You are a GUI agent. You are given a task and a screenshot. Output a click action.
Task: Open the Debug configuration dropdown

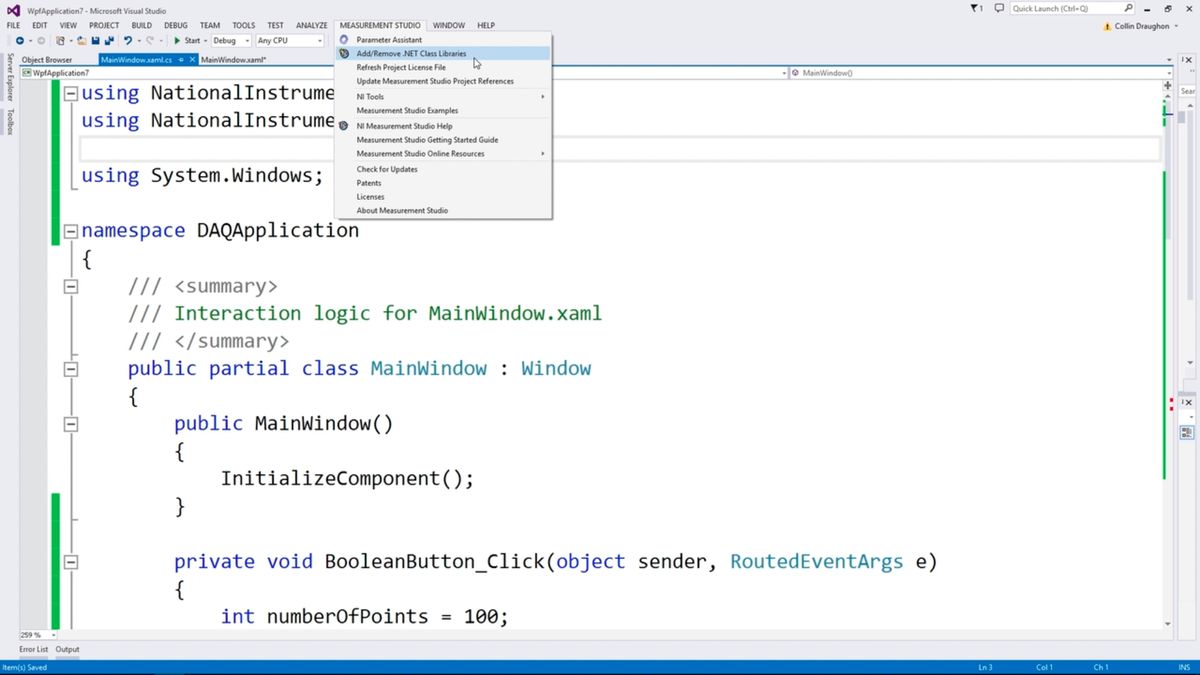[231, 41]
